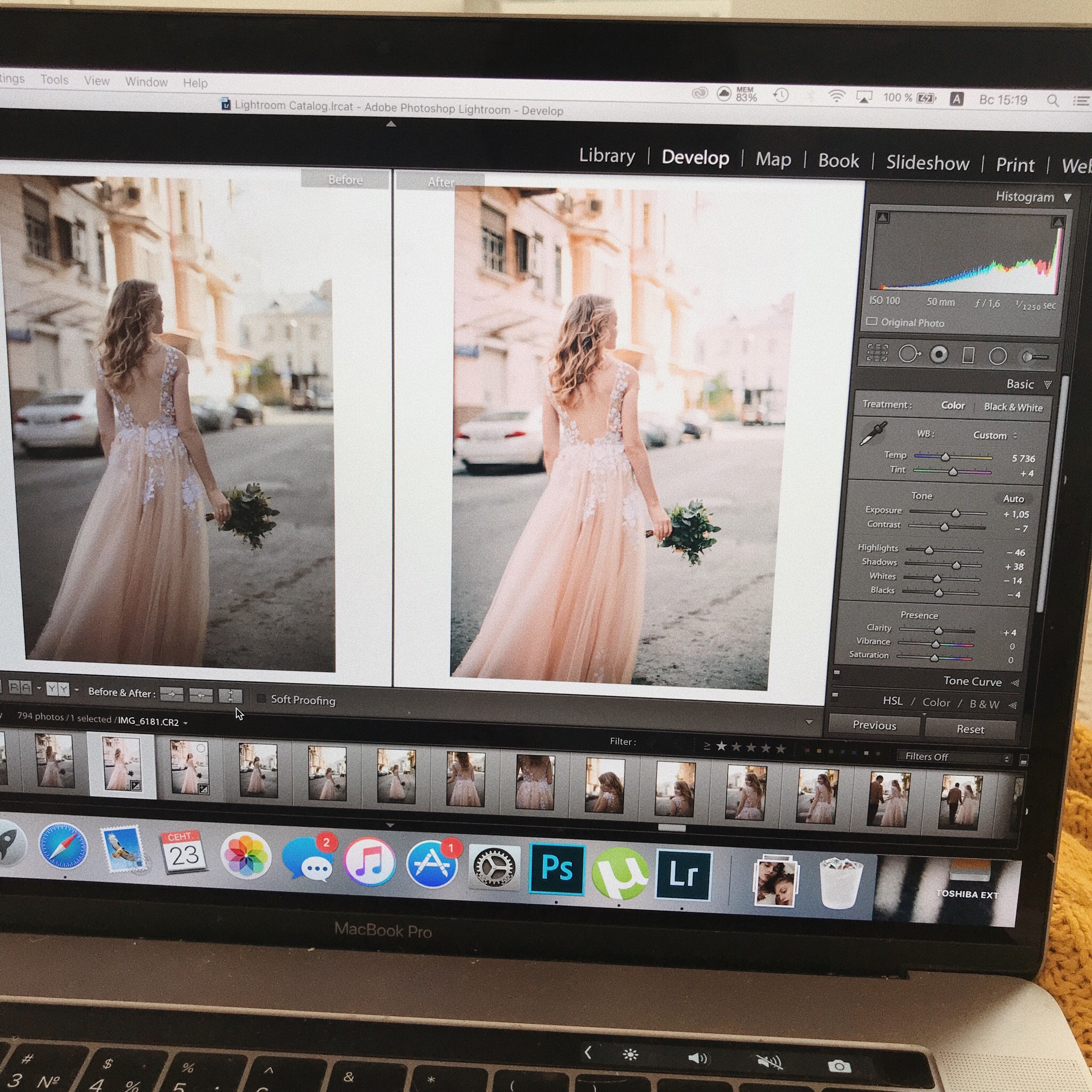Open uTorrent from the dock

[x=620, y=873]
